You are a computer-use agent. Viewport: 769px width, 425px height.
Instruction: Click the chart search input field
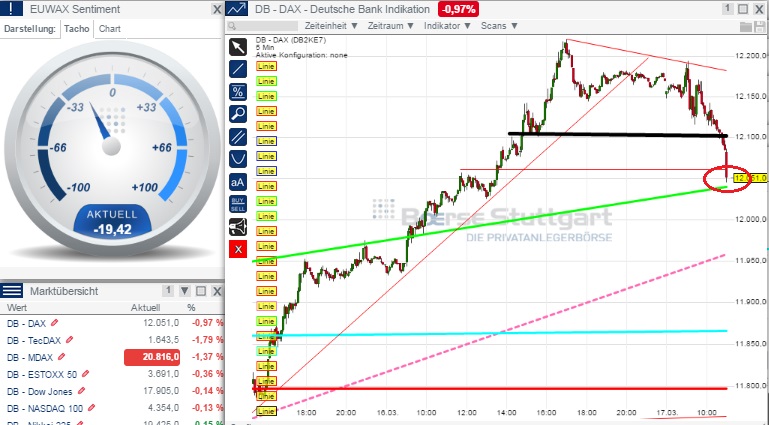(262, 26)
